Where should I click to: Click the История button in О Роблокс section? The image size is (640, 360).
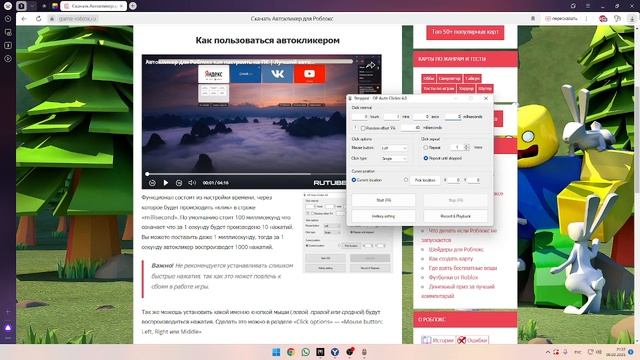point(438,340)
